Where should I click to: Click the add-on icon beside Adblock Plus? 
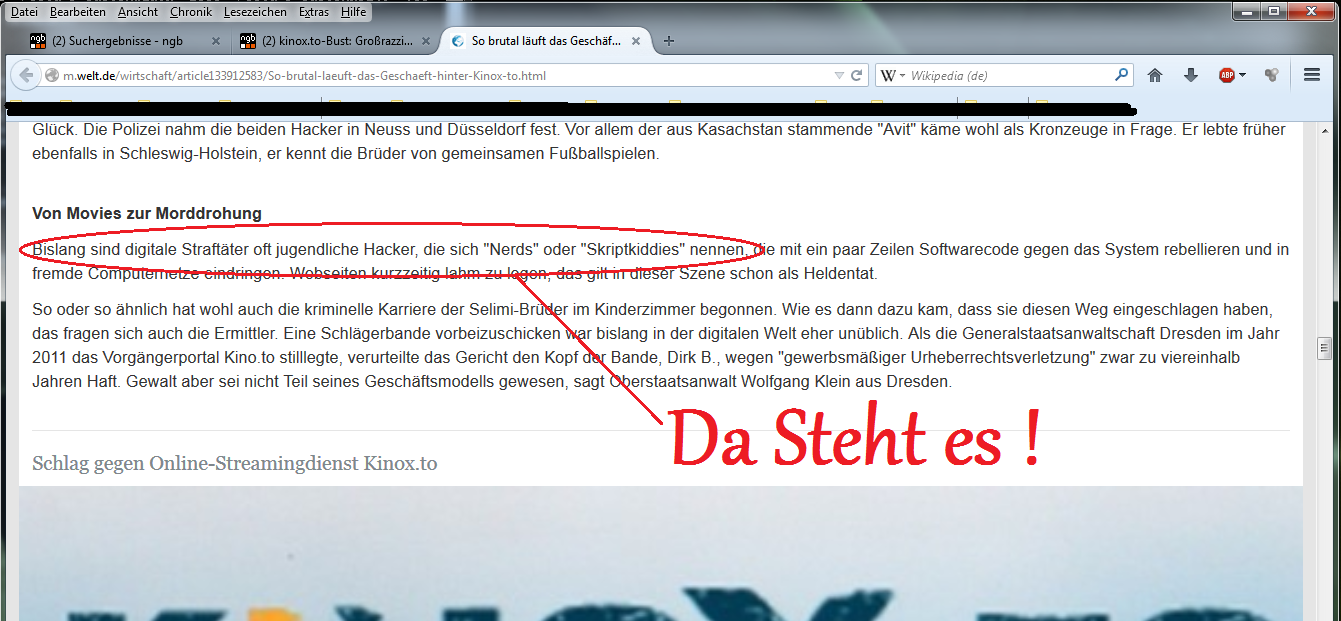coord(1271,75)
